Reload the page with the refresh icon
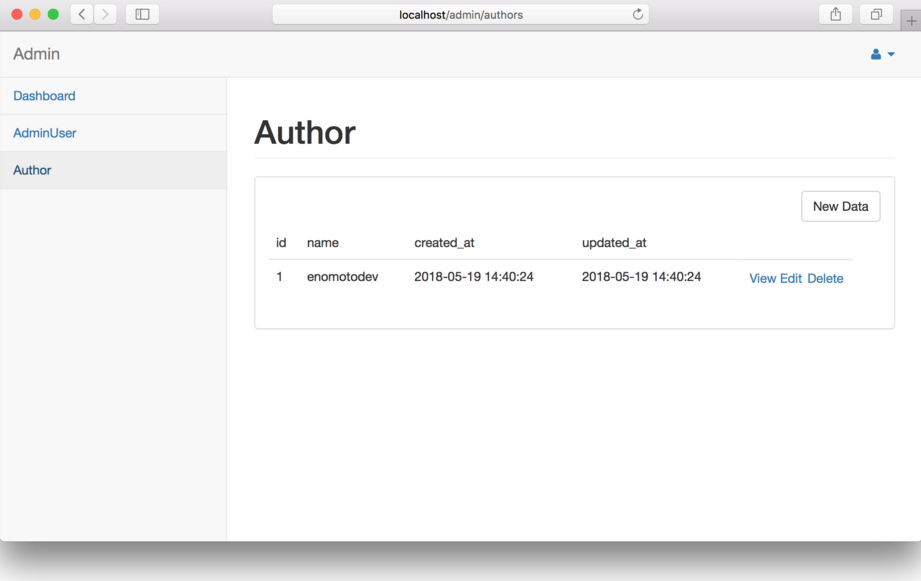The width and height of the screenshot is (921, 581). pyautogui.click(x=638, y=14)
